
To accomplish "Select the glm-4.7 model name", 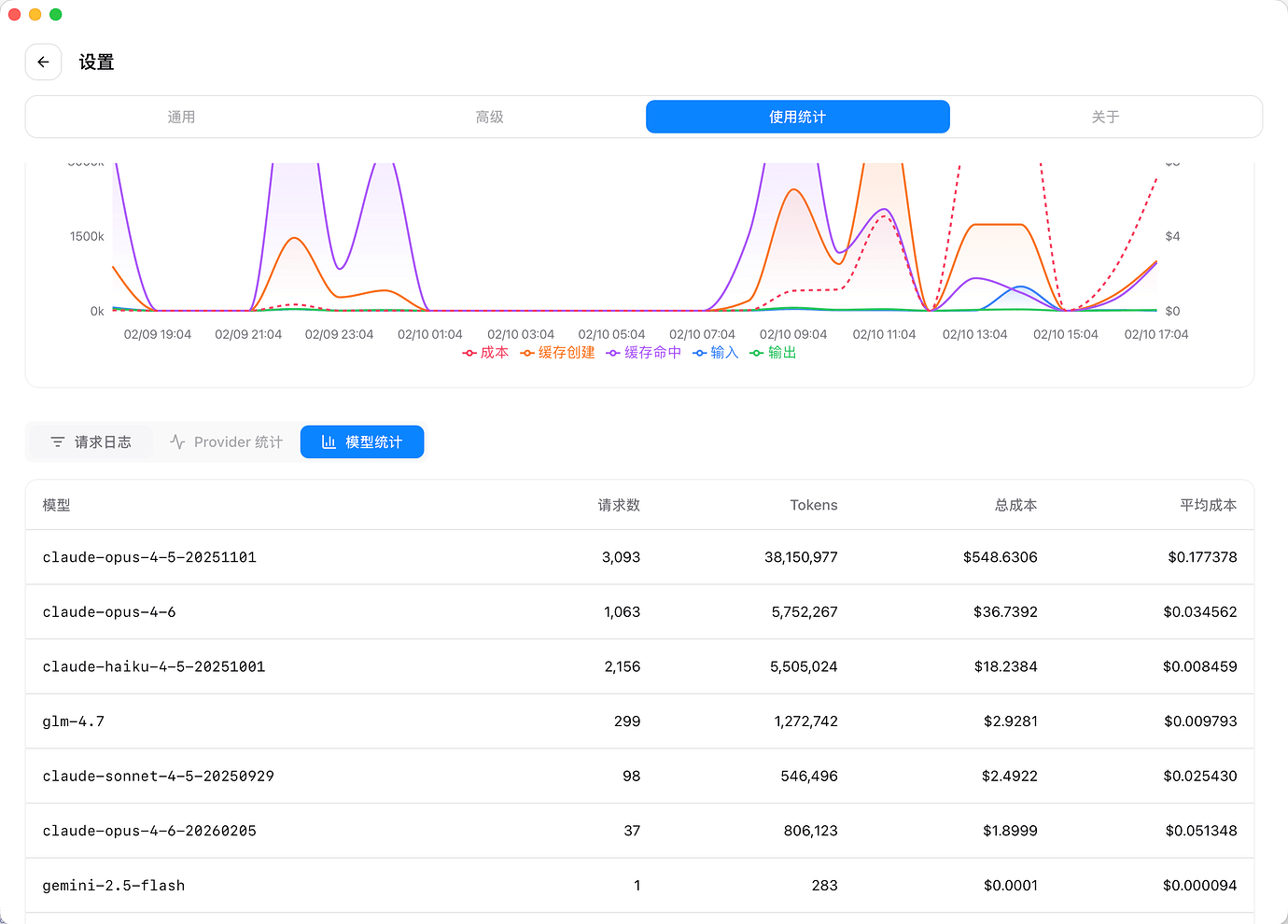I will [74, 721].
